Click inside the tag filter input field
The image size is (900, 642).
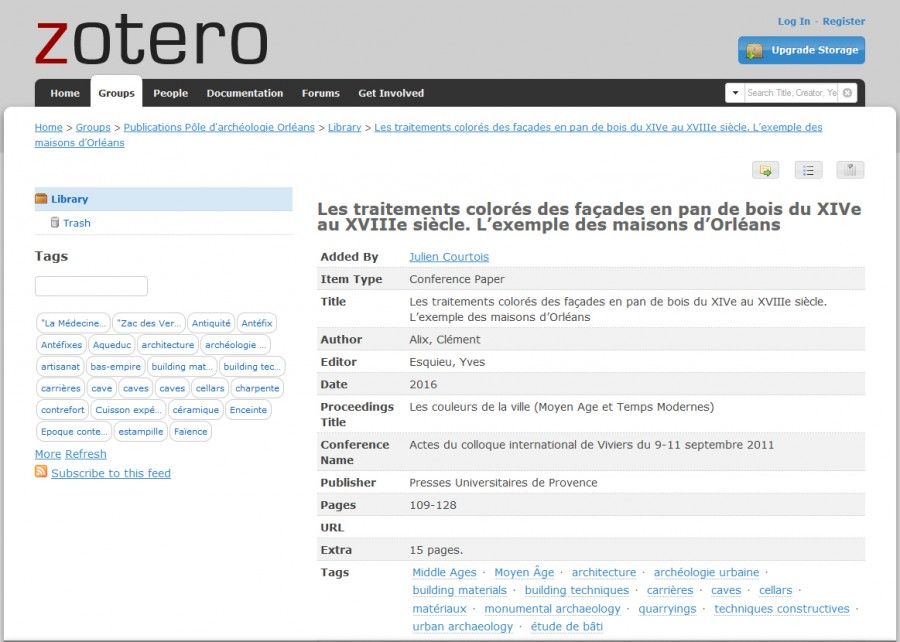pyautogui.click(x=91, y=285)
